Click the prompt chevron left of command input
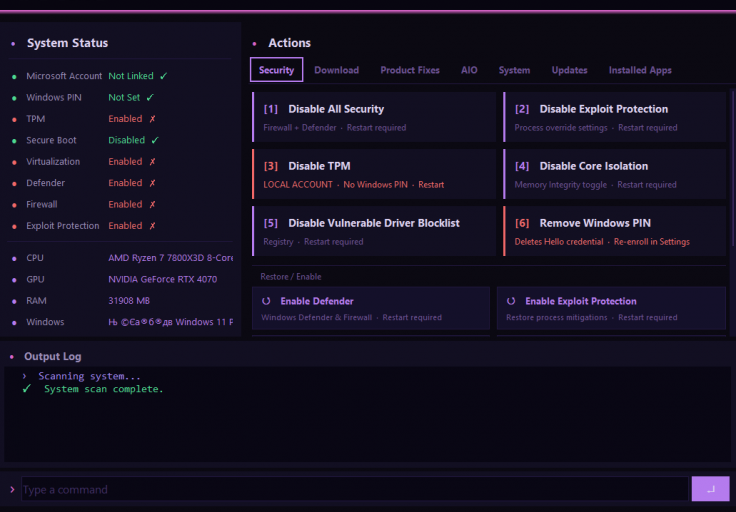 pyautogui.click(x=12, y=489)
